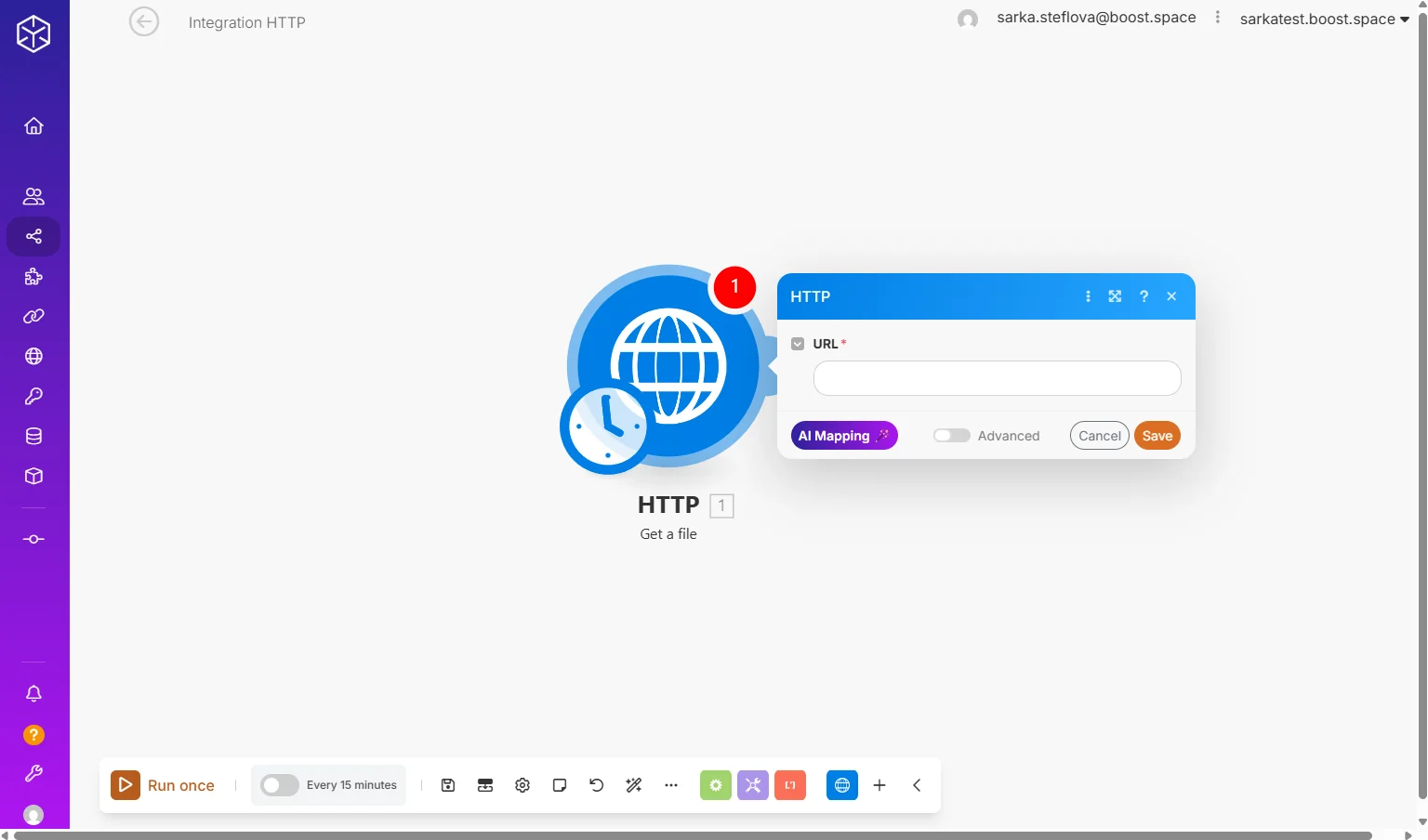Open scenario settings gear in toolbar

(x=522, y=785)
